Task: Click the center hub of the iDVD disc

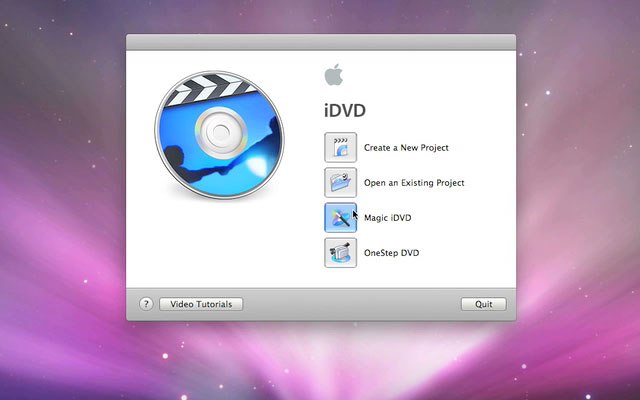Action: click(x=220, y=129)
